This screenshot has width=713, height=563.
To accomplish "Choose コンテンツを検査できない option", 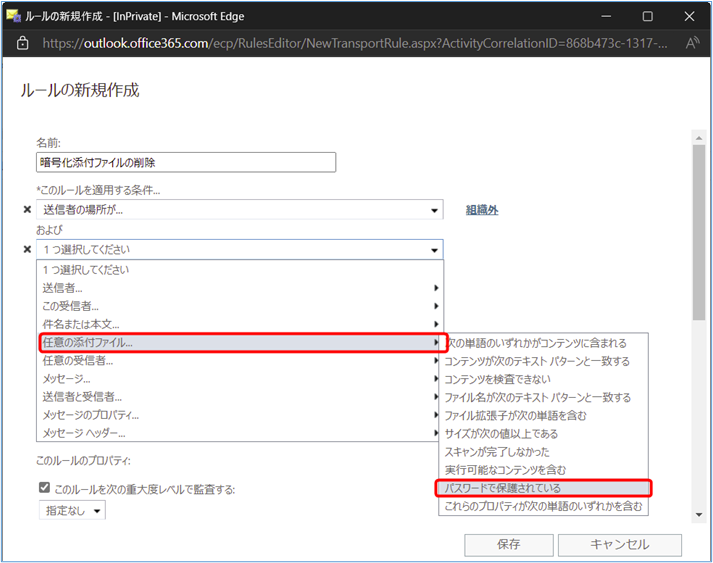I will (x=543, y=379).
